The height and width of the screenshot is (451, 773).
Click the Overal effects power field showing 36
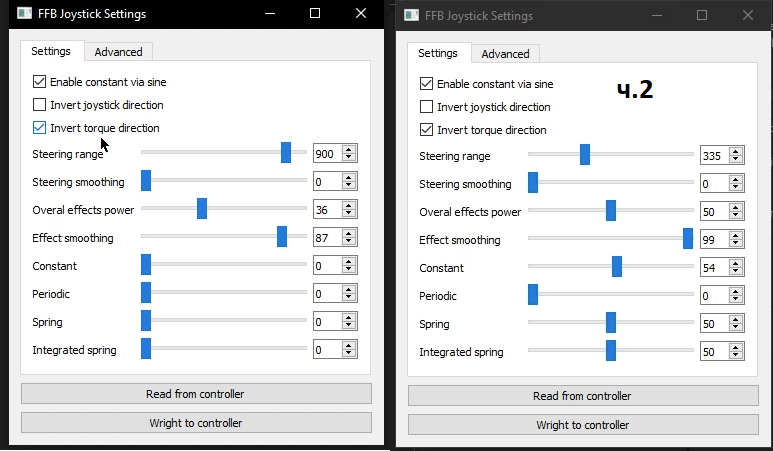[x=326, y=210]
